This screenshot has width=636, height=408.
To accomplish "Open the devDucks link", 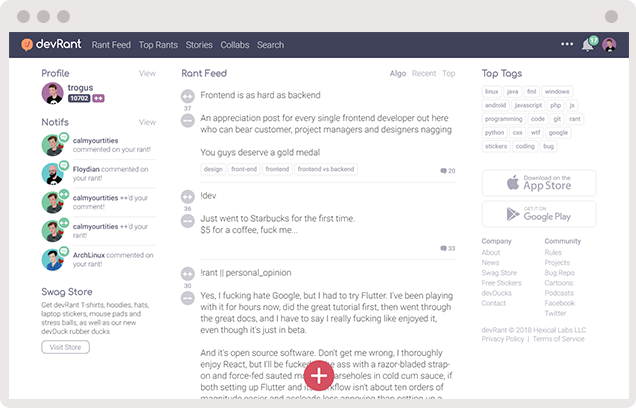I will (x=496, y=293).
